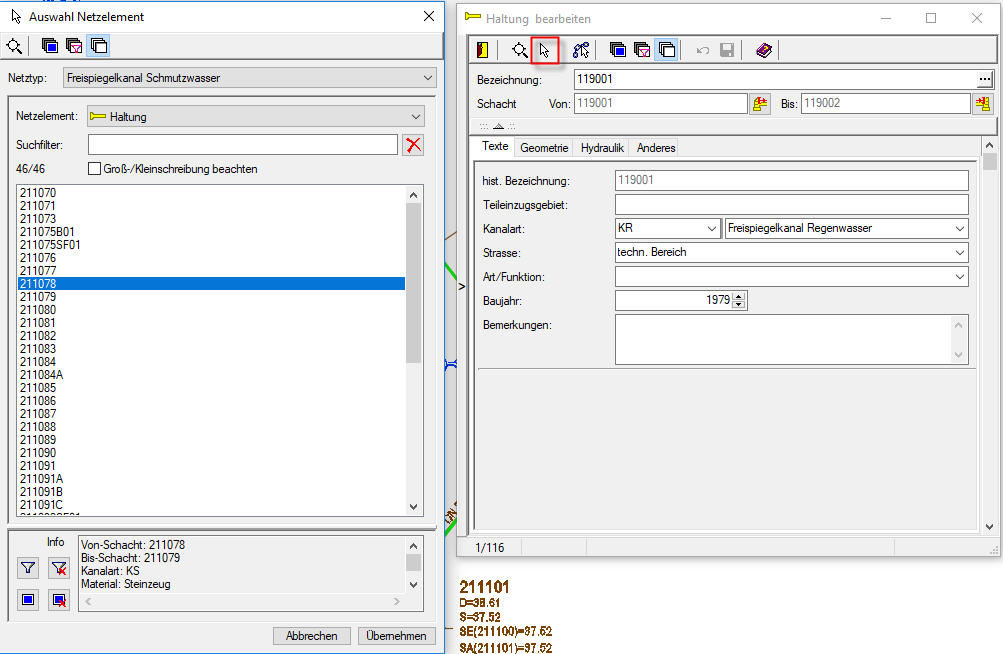
Task: Switch to the Geometrie tab
Action: 544,148
